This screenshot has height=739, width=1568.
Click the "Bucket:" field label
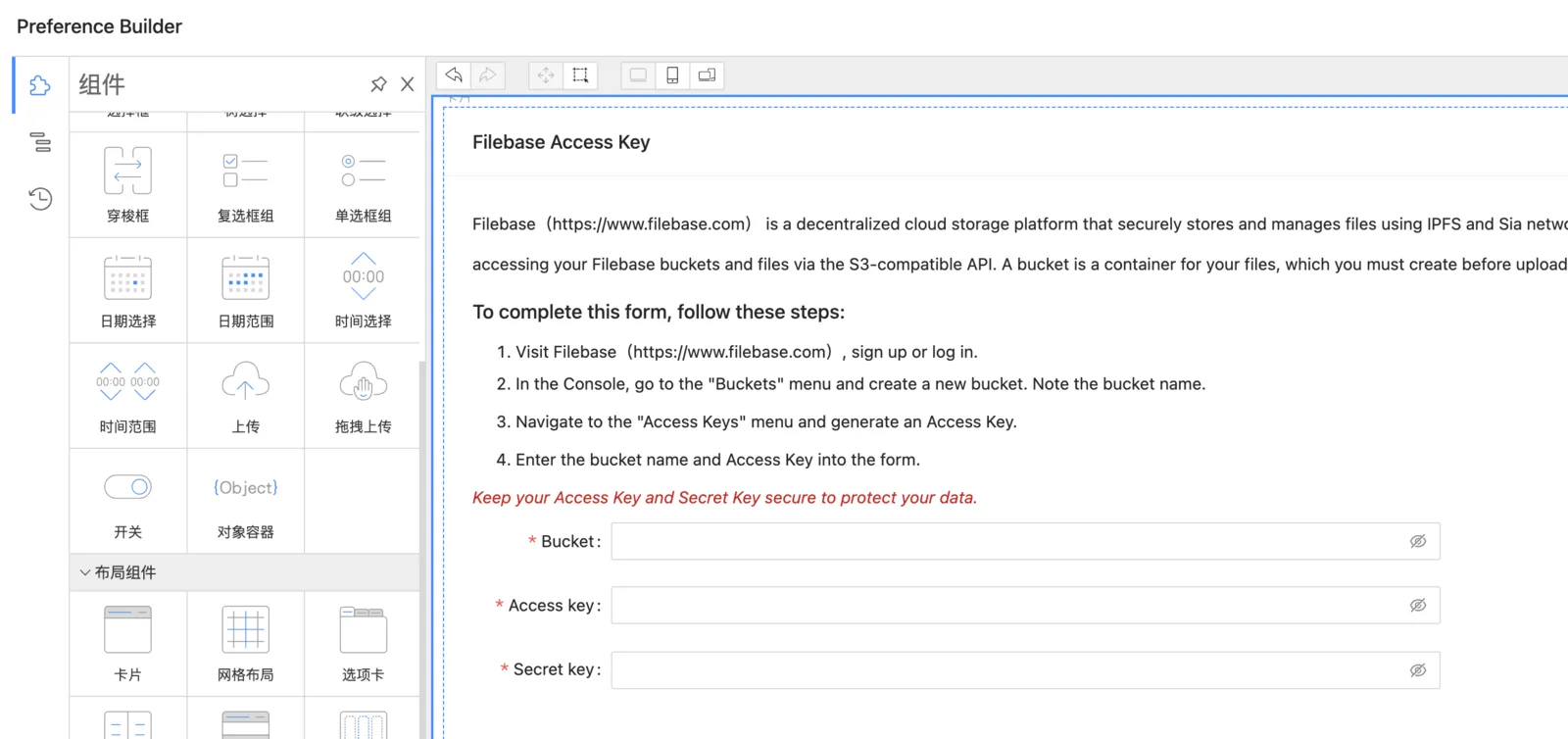[570, 541]
